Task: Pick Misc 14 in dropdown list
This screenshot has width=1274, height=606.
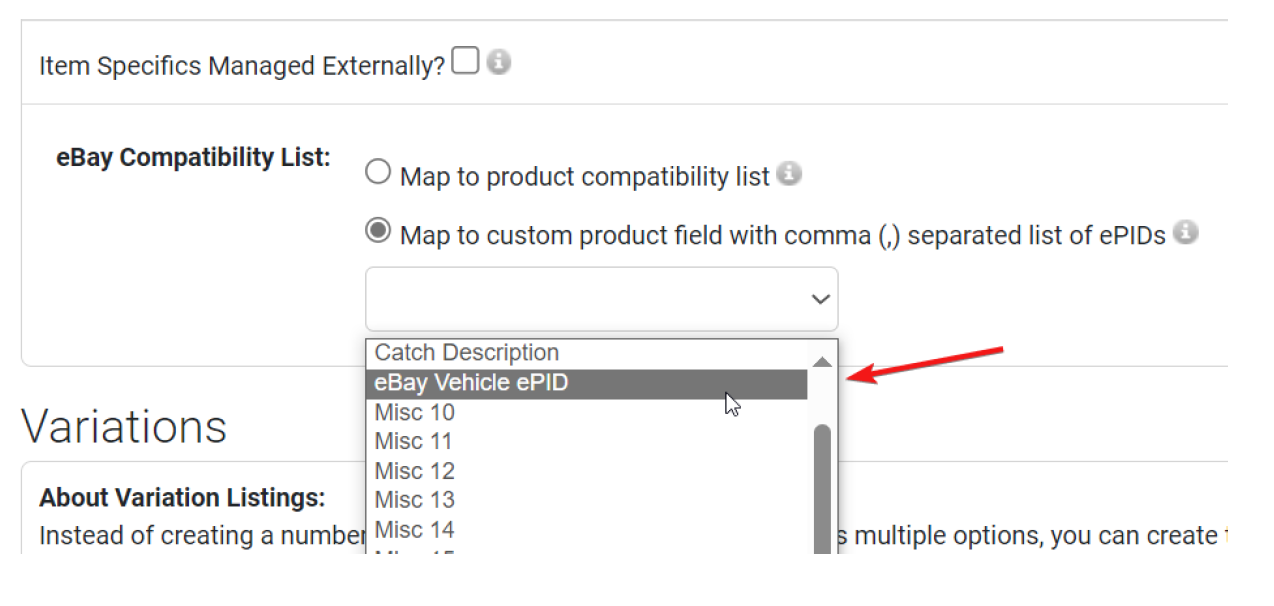Action: pyautogui.click(x=587, y=529)
